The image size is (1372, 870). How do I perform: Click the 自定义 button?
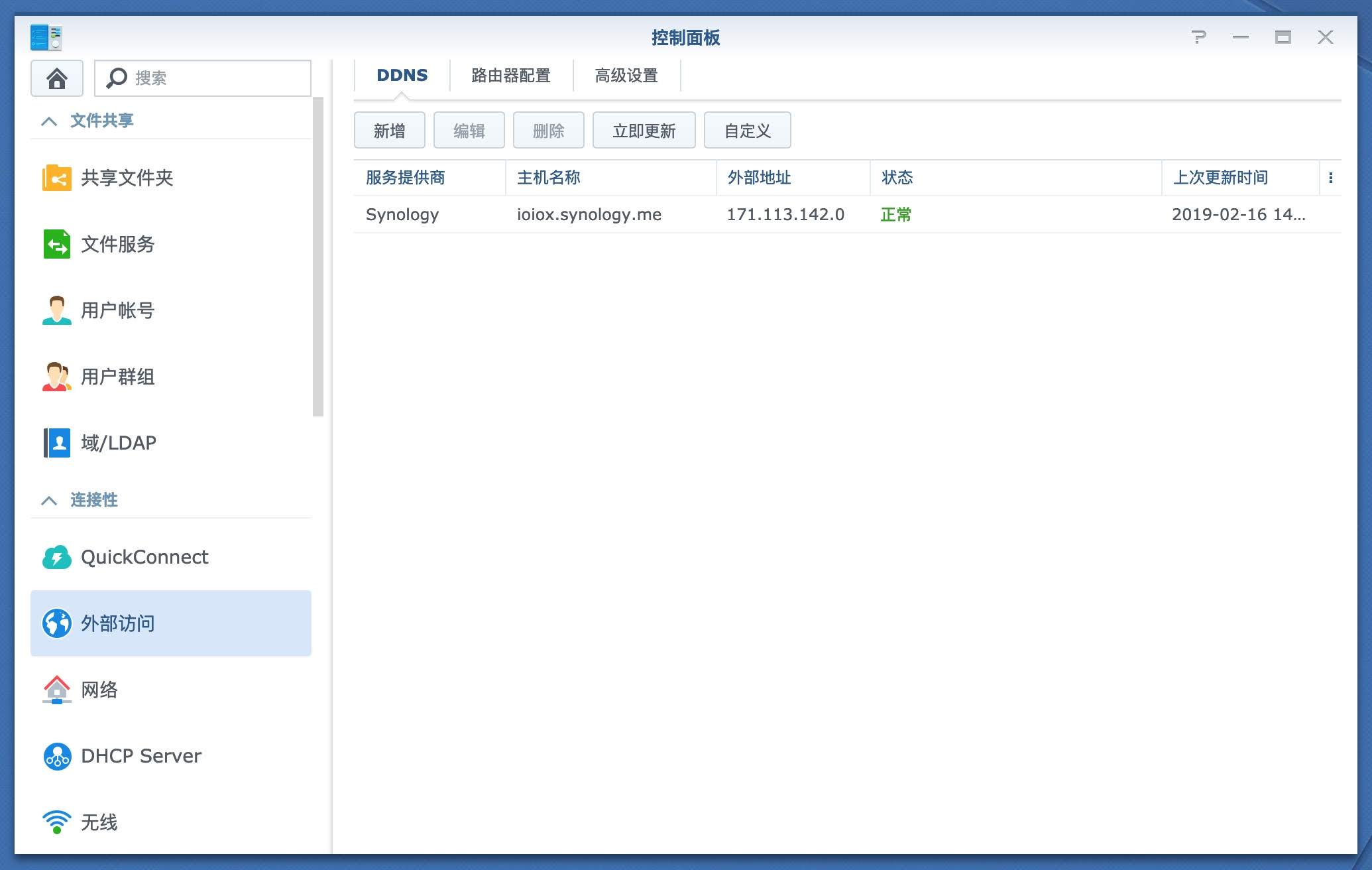click(747, 131)
